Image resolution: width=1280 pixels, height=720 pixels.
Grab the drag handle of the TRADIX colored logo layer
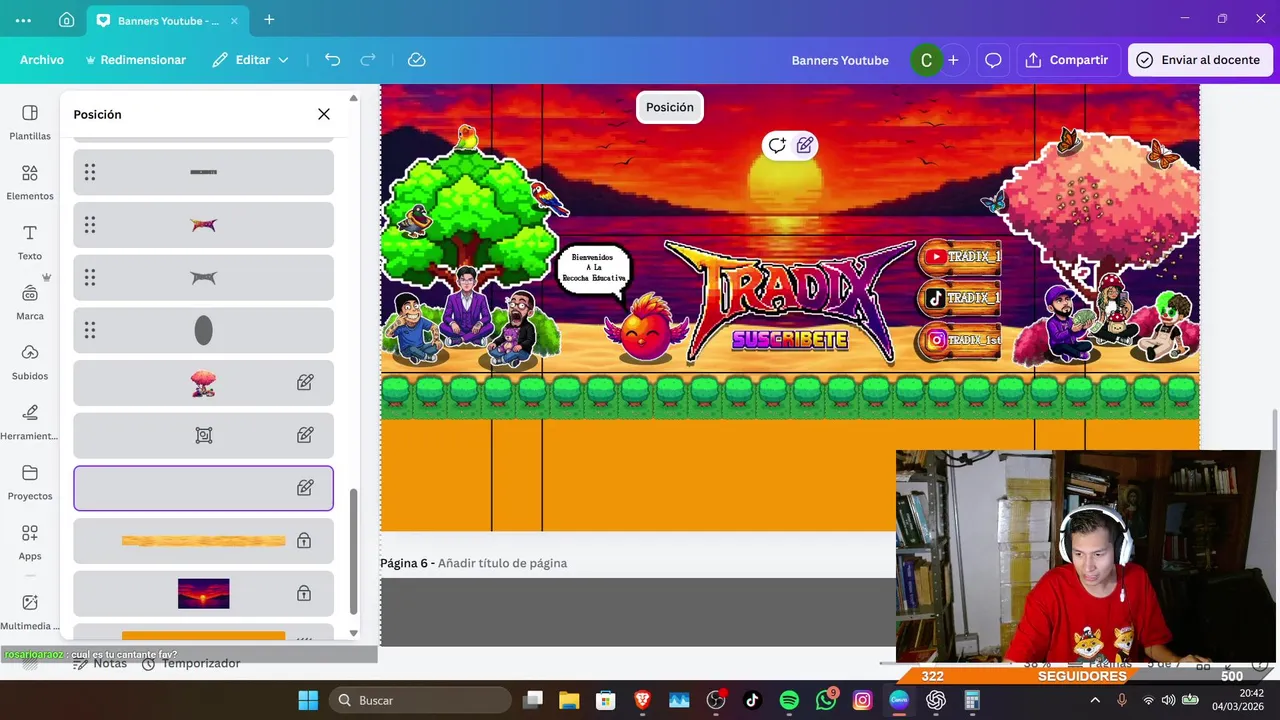pos(90,225)
